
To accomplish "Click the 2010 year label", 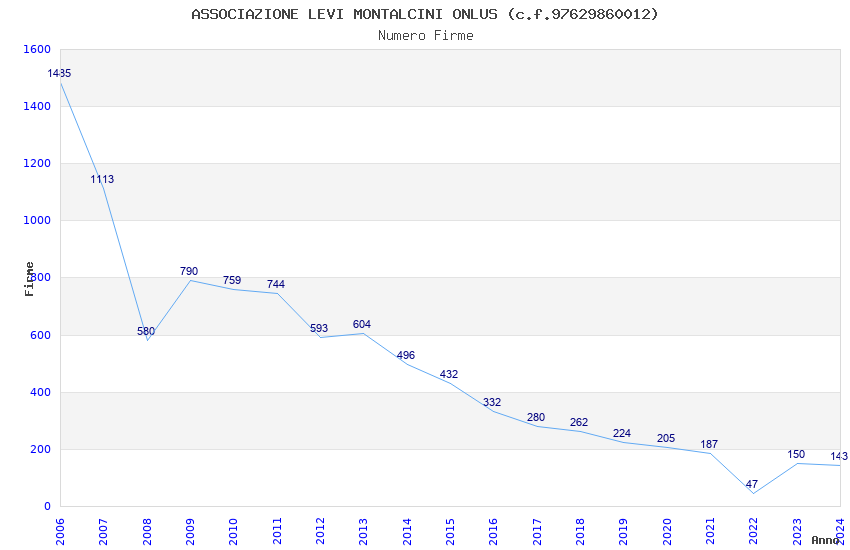I will pyautogui.click(x=233, y=531).
